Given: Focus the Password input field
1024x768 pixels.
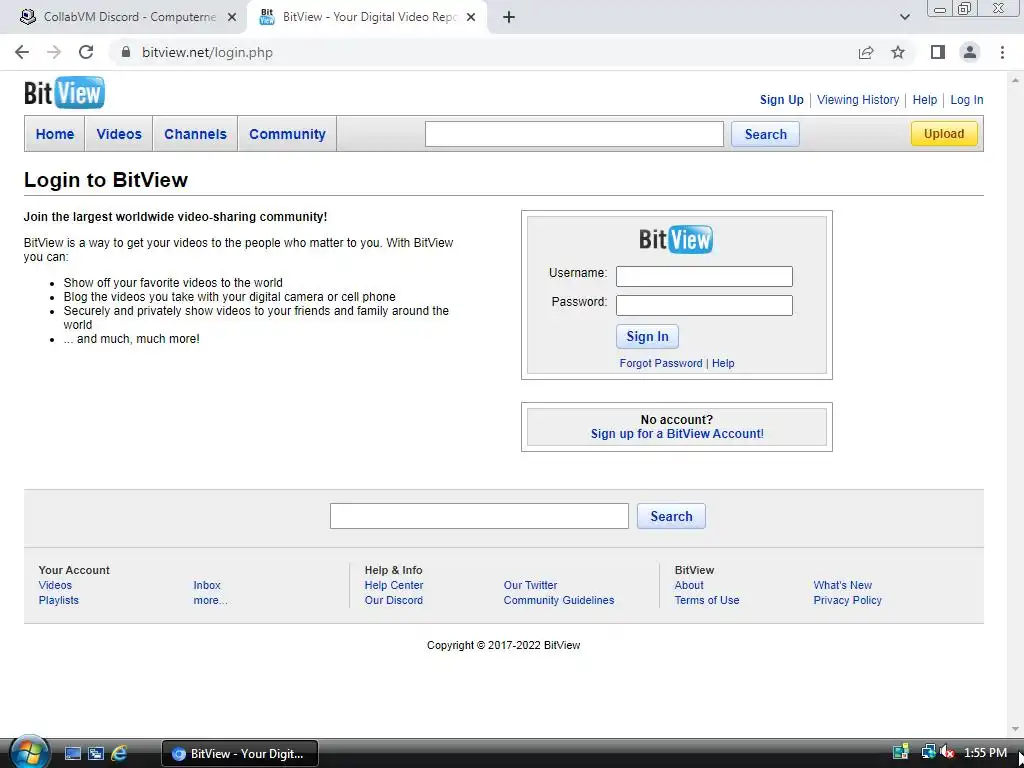Looking at the screenshot, I should coord(704,306).
